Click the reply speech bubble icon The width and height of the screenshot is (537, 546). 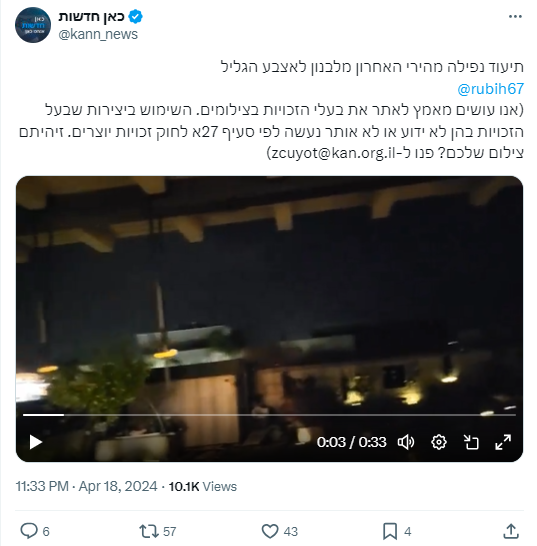pos(29,531)
